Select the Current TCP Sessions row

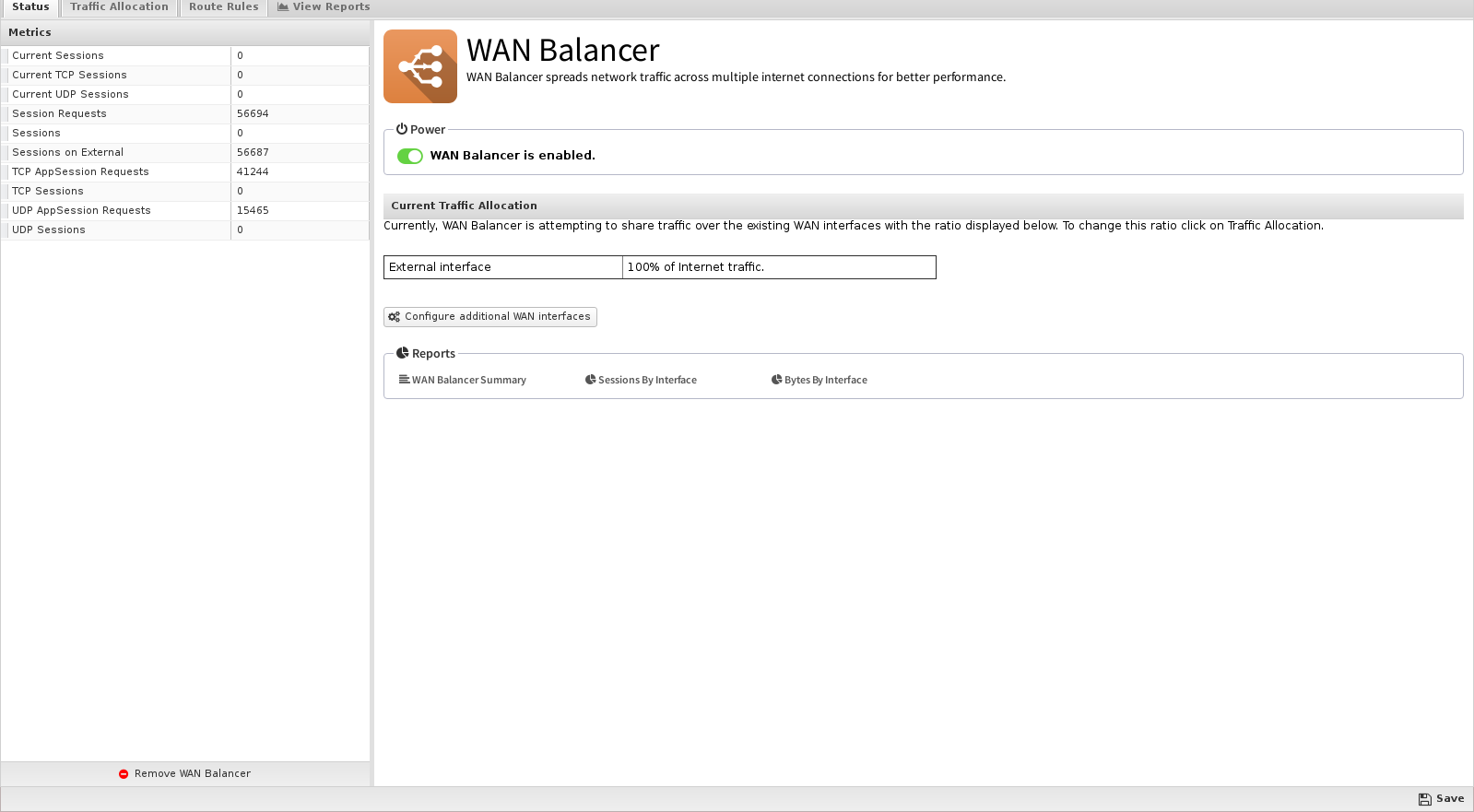click(x=185, y=76)
